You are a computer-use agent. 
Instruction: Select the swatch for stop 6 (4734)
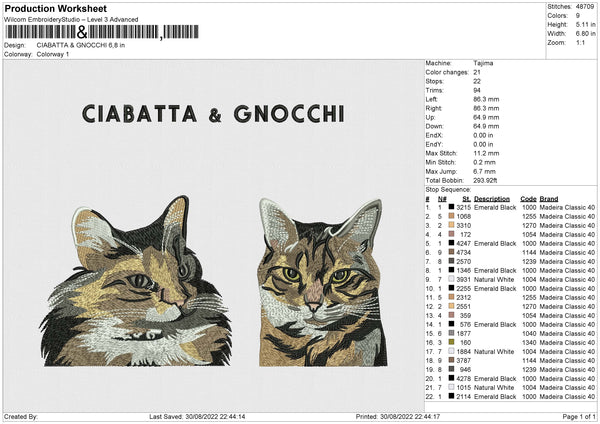click(x=452, y=252)
